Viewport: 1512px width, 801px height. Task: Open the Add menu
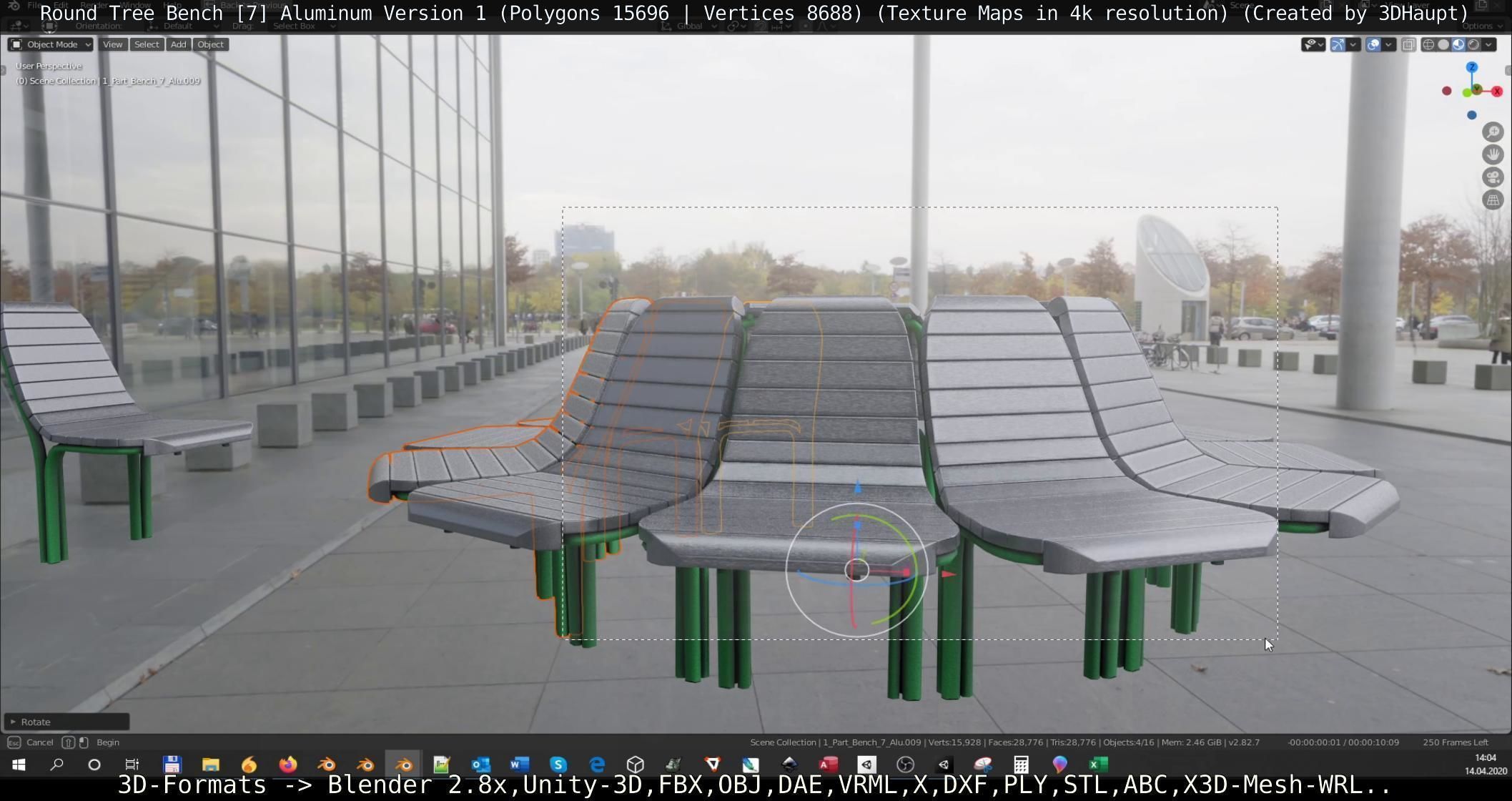point(178,44)
